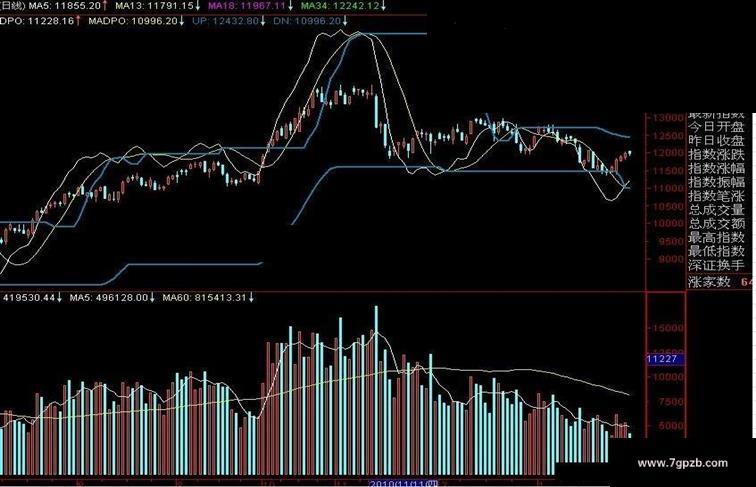The image size is (756, 487).
Task: Click the 今日开盘 row in quote panel
Action: [x=716, y=127]
